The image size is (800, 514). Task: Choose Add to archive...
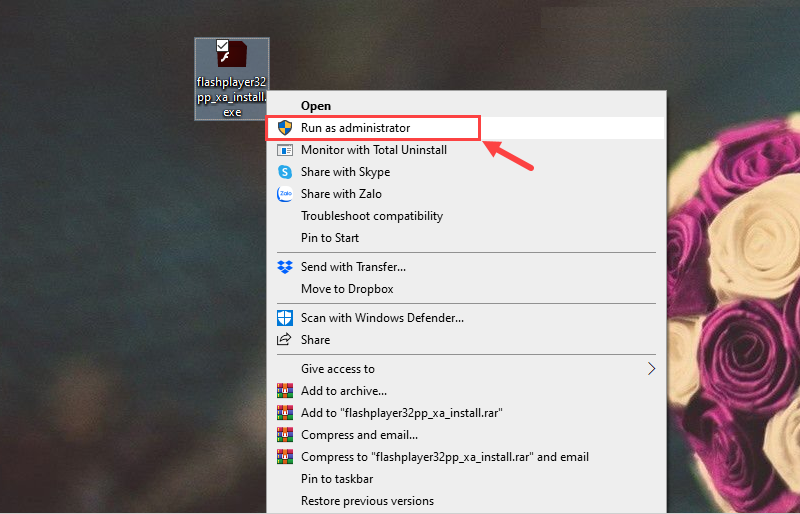pos(466,391)
